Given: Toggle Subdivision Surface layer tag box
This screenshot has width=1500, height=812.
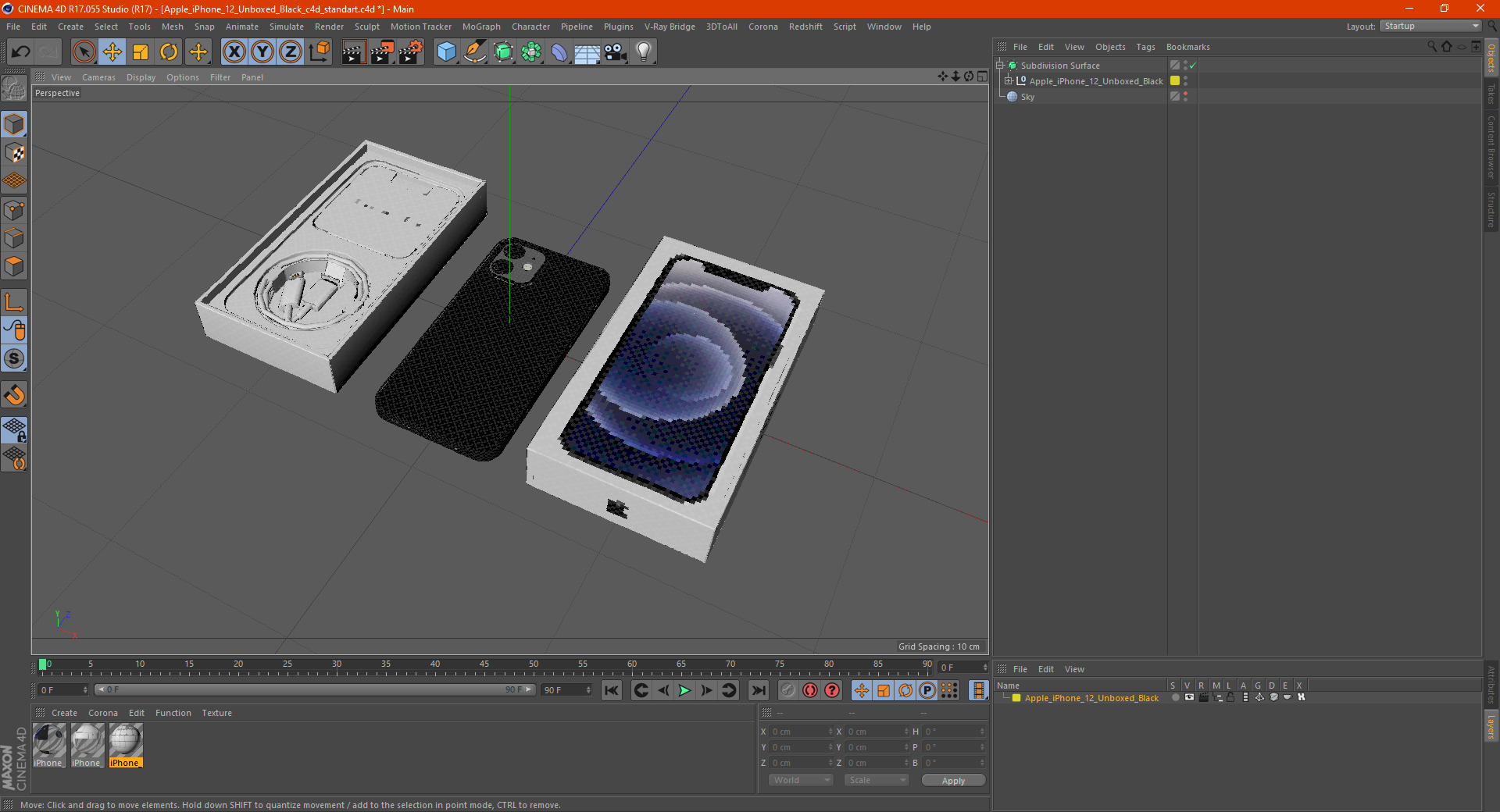Looking at the screenshot, I should tap(1174, 66).
